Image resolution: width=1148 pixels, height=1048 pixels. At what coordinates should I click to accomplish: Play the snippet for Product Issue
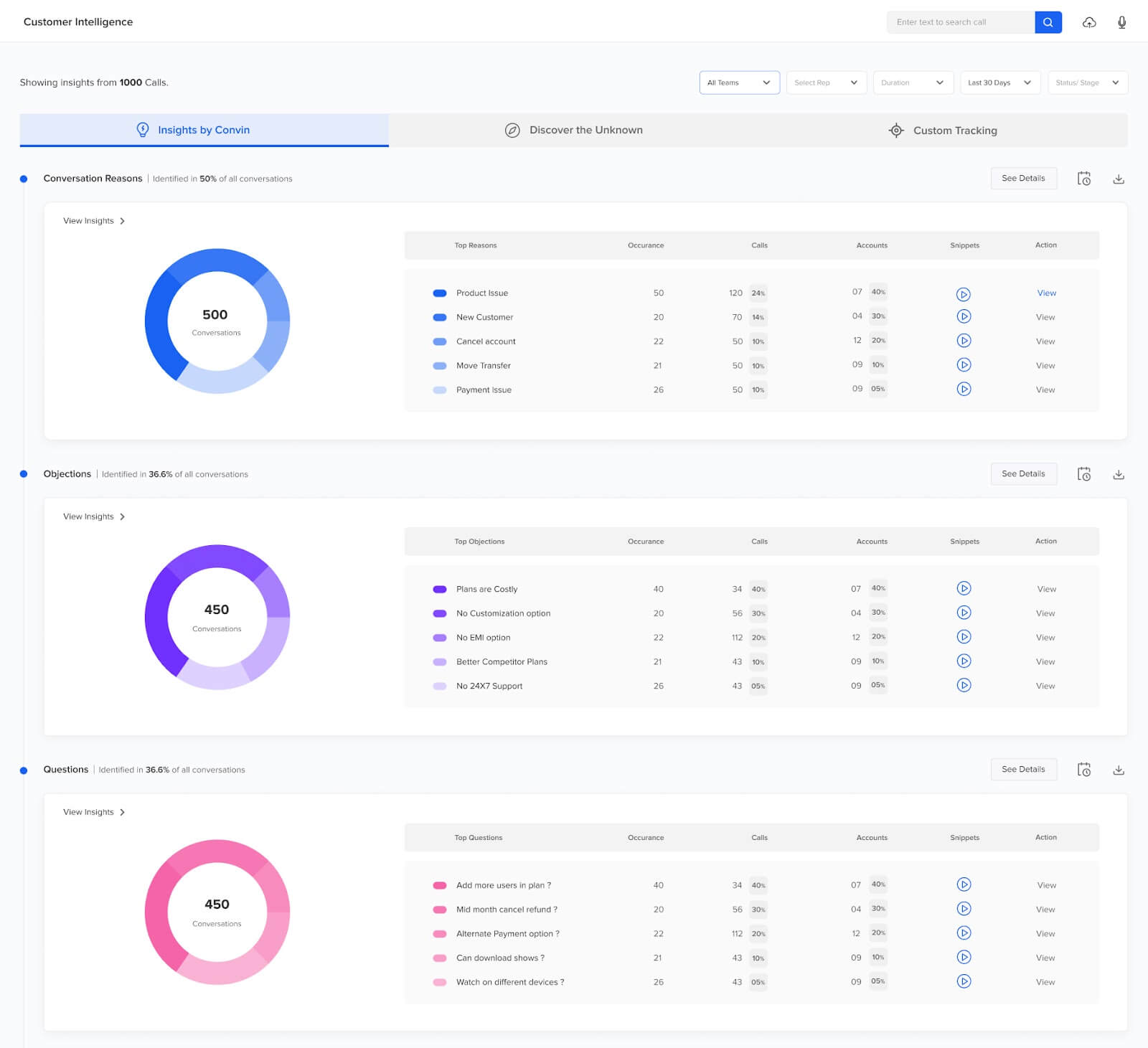[964, 294]
